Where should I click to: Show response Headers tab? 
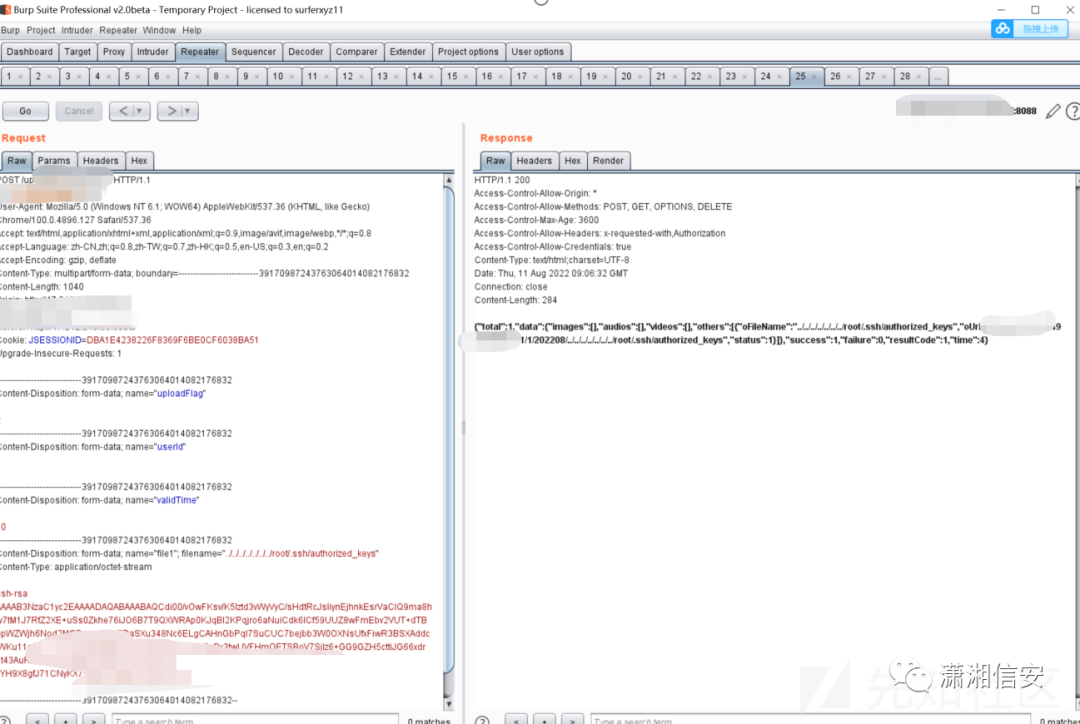click(534, 161)
